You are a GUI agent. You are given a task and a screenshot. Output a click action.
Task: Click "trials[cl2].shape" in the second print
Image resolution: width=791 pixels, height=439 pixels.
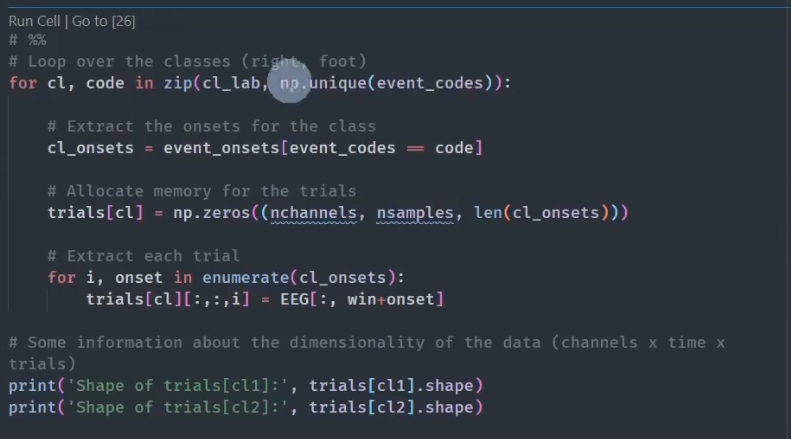point(396,407)
